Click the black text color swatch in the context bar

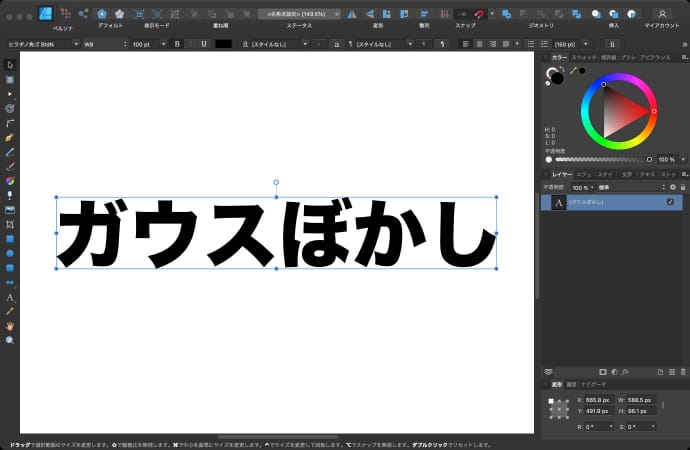click(223, 44)
